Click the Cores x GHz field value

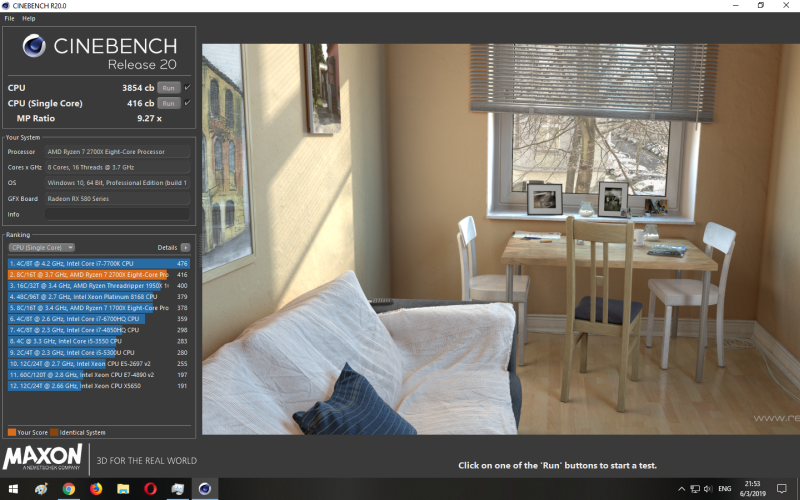[117, 167]
